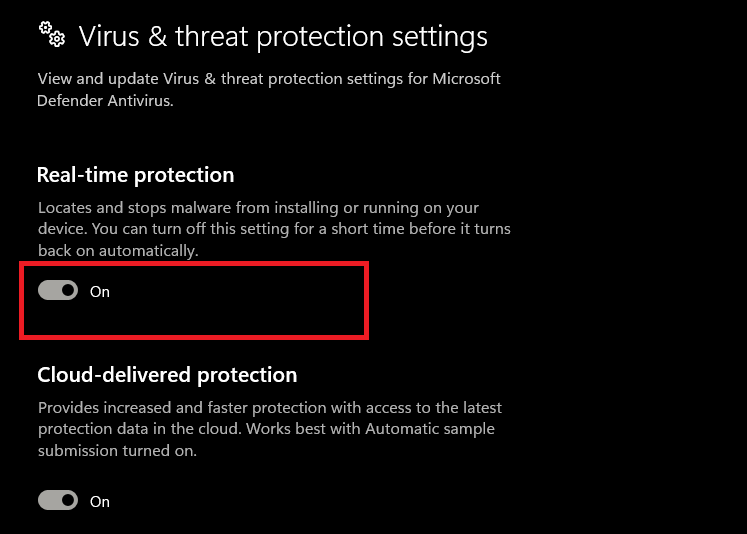
Task: Turn off the Real-time protection switch
Action: pos(58,291)
